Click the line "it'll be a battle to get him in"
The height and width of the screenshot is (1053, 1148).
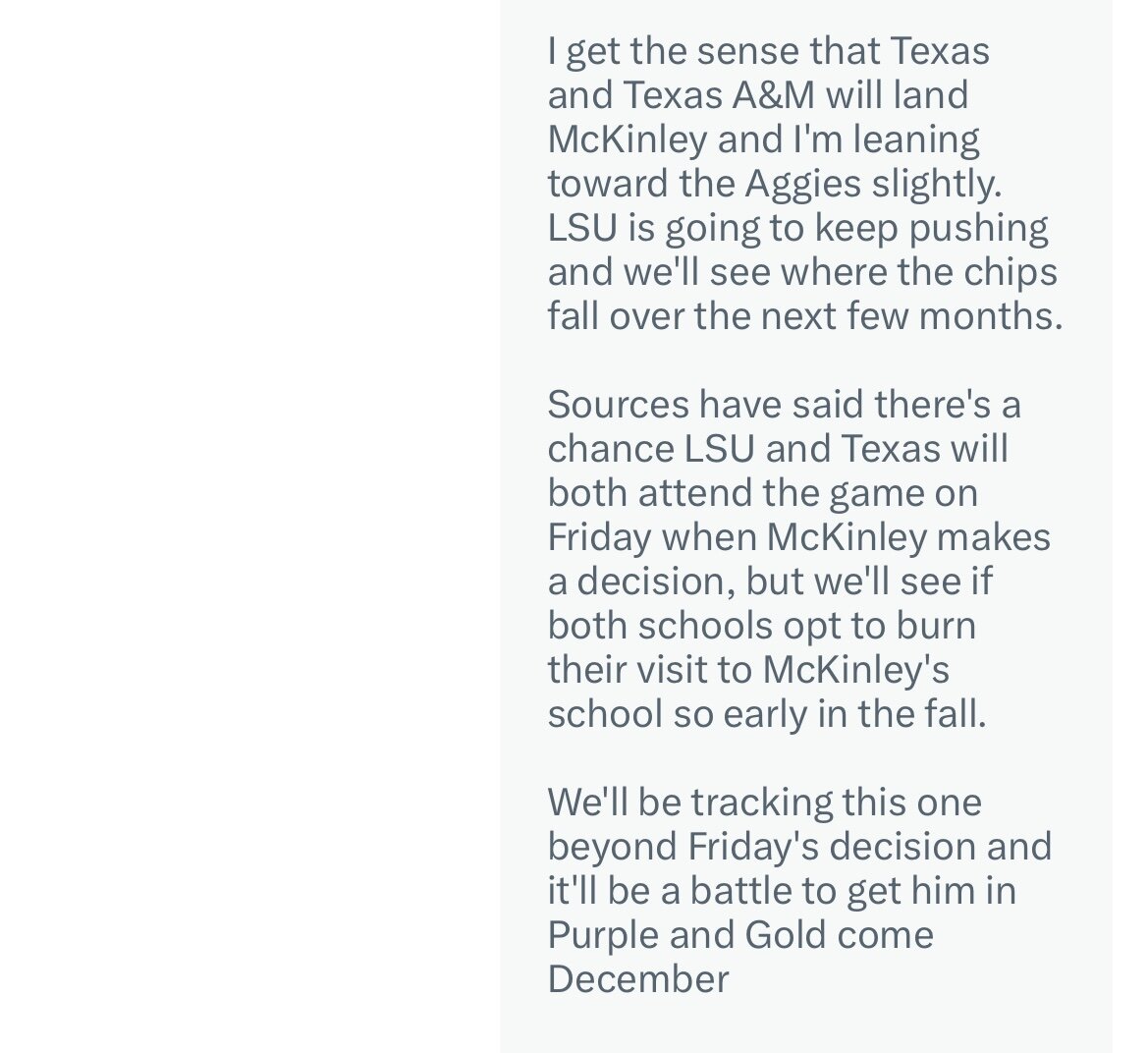pyautogui.click(x=781, y=891)
